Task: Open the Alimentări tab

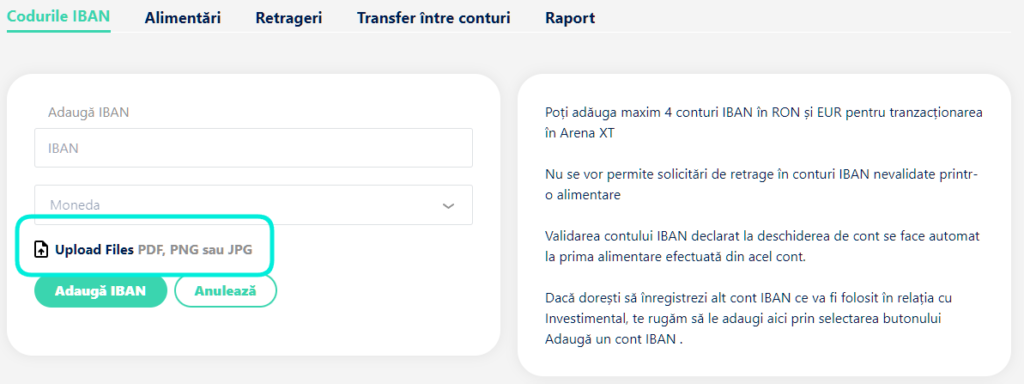Action: [183, 18]
